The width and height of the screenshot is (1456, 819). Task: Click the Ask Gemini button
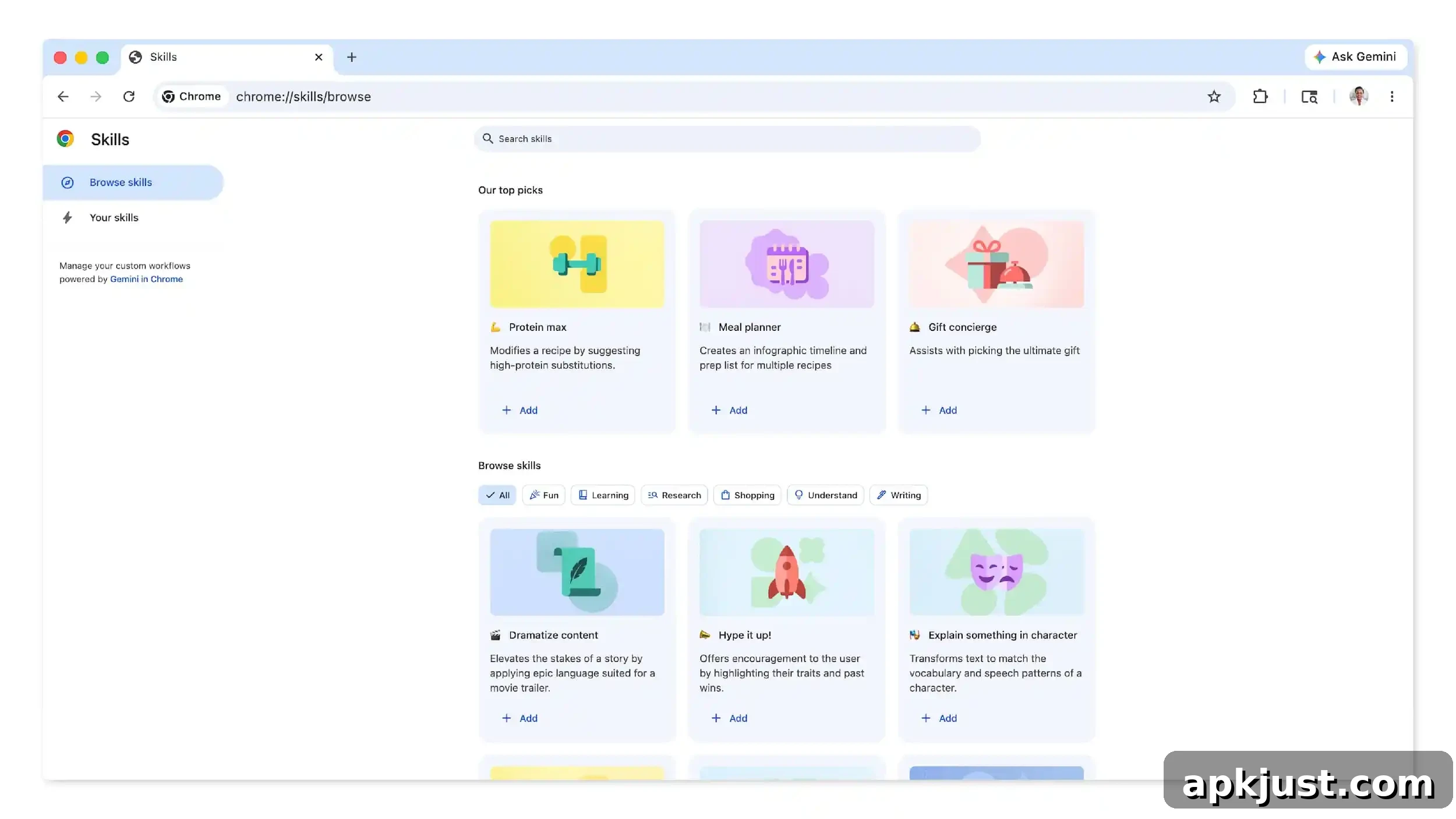(x=1356, y=57)
